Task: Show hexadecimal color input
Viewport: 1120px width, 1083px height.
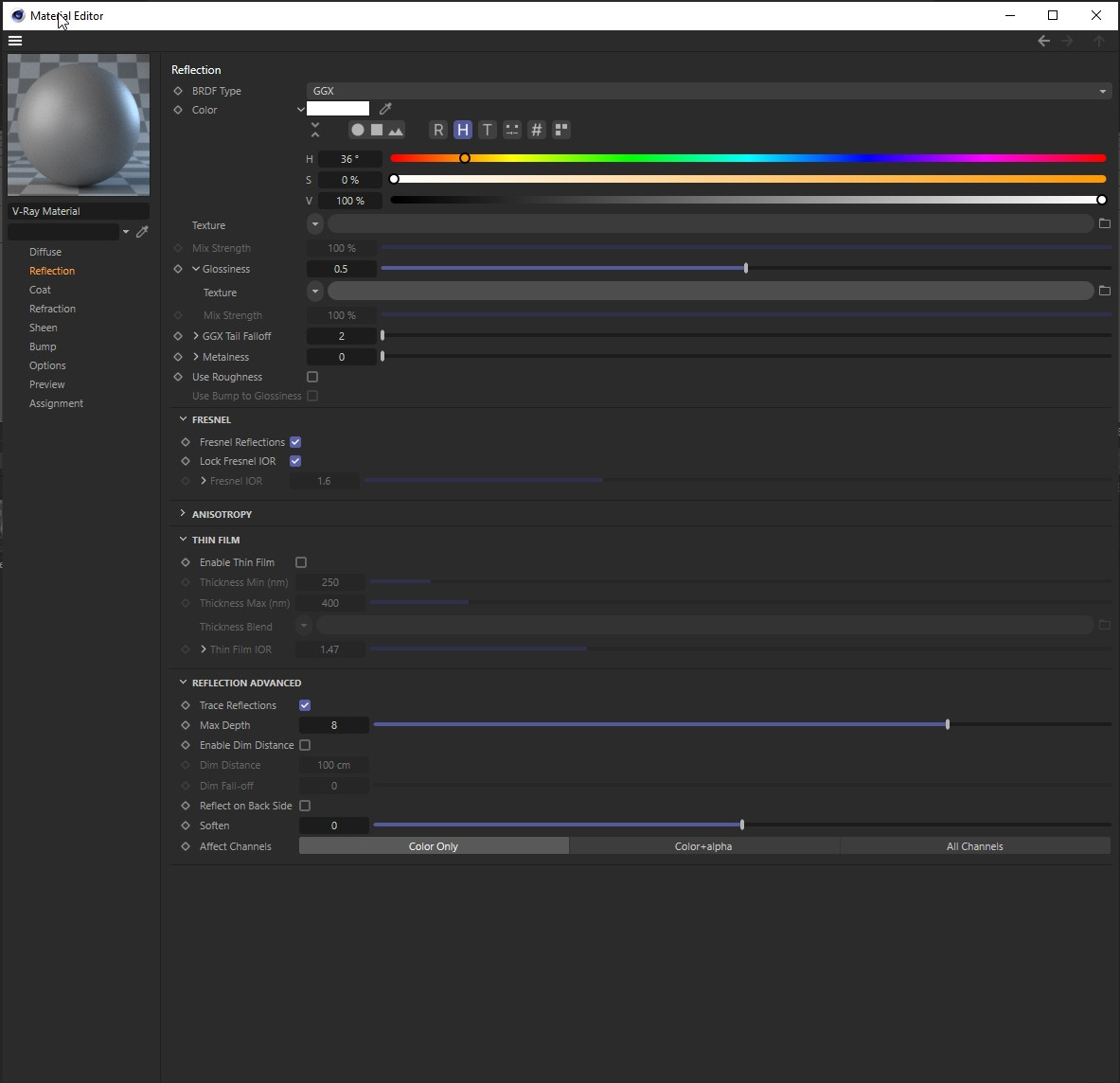Action: coord(537,130)
